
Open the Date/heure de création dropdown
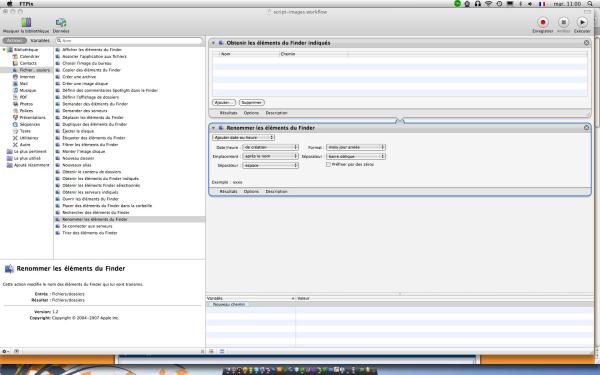coord(270,147)
